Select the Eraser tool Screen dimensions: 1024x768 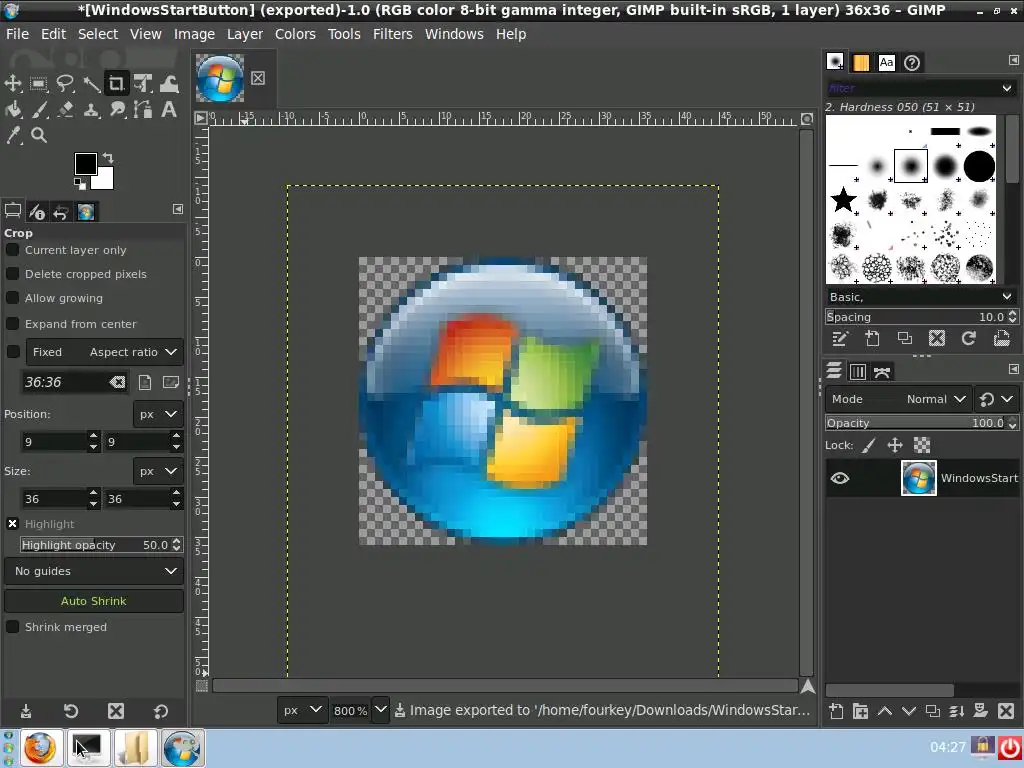(65, 109)
